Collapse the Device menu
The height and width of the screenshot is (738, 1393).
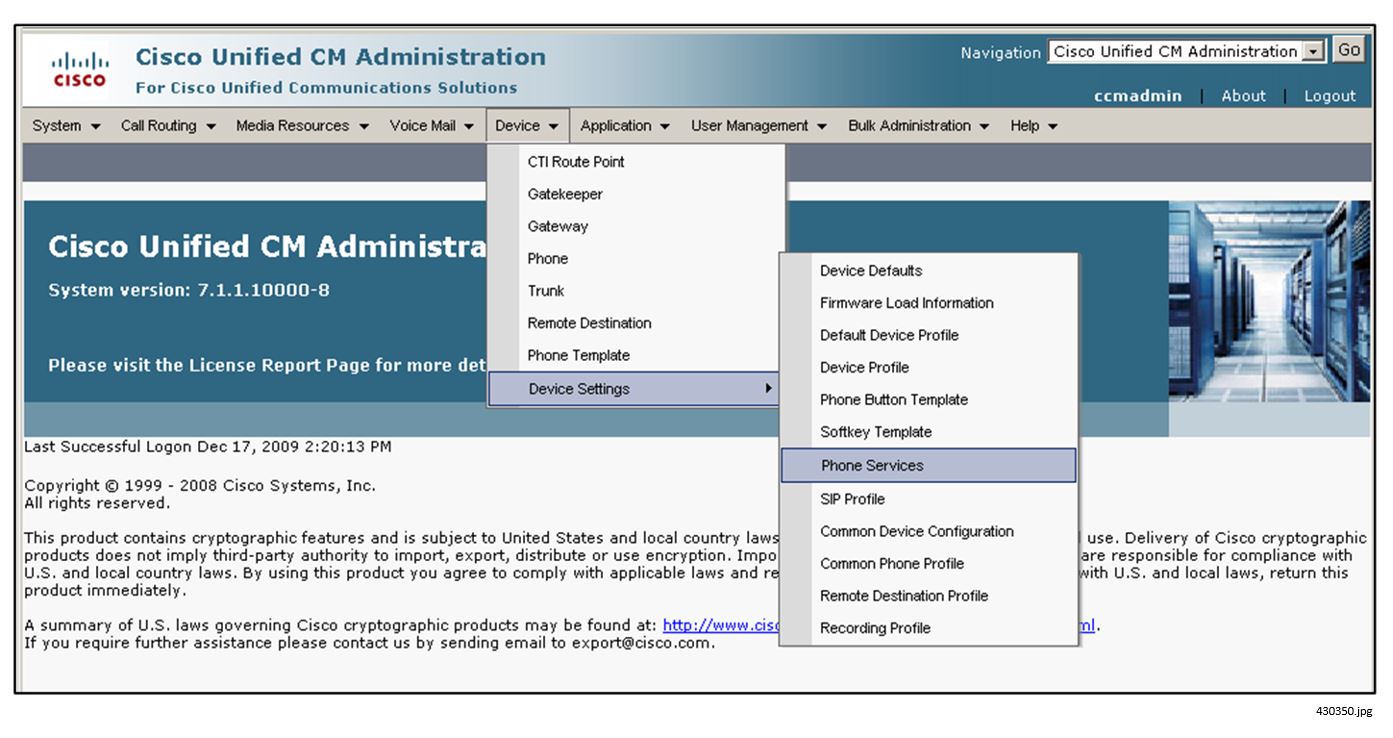(528, 126)
